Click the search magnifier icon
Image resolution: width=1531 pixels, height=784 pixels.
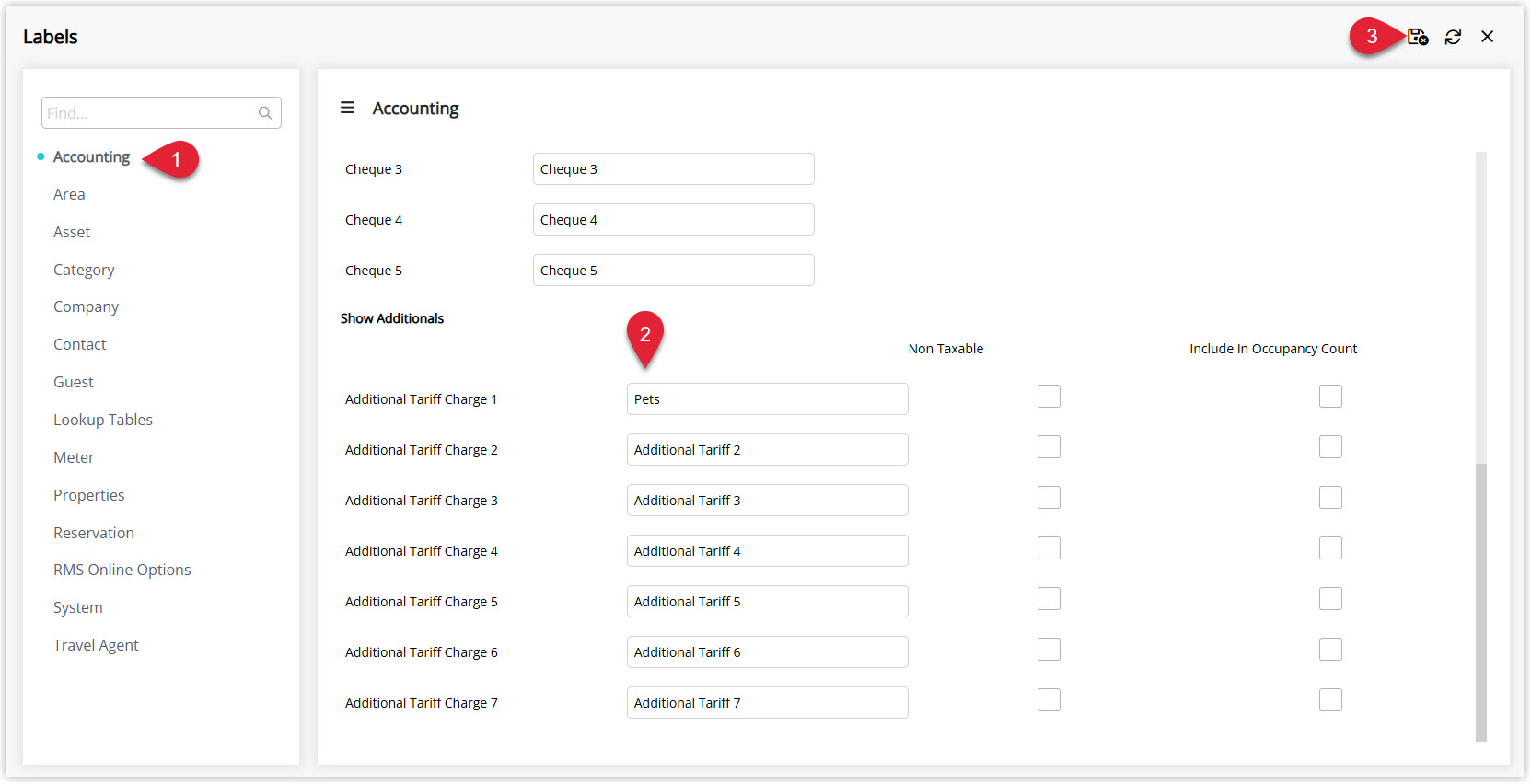pos(265,113)
